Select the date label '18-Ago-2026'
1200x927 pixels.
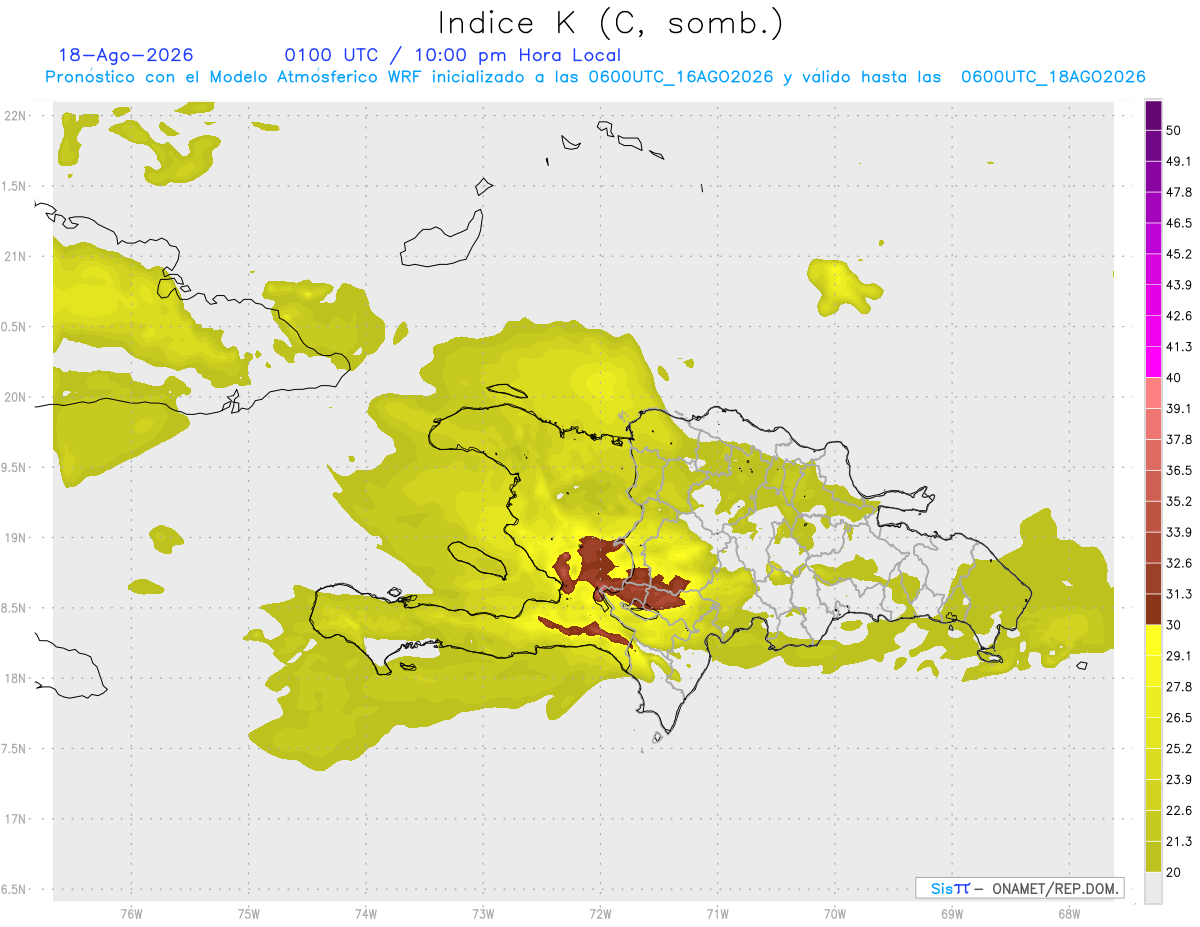[x=126, y=55]
